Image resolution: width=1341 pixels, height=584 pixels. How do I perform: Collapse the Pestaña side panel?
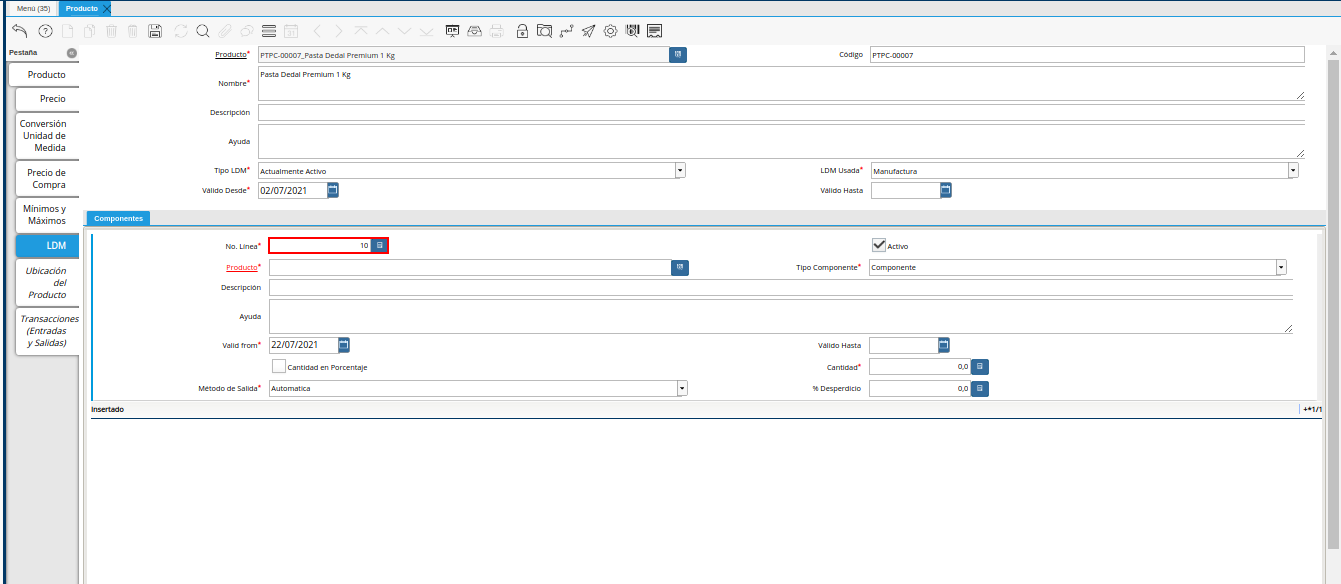point(71,53)
